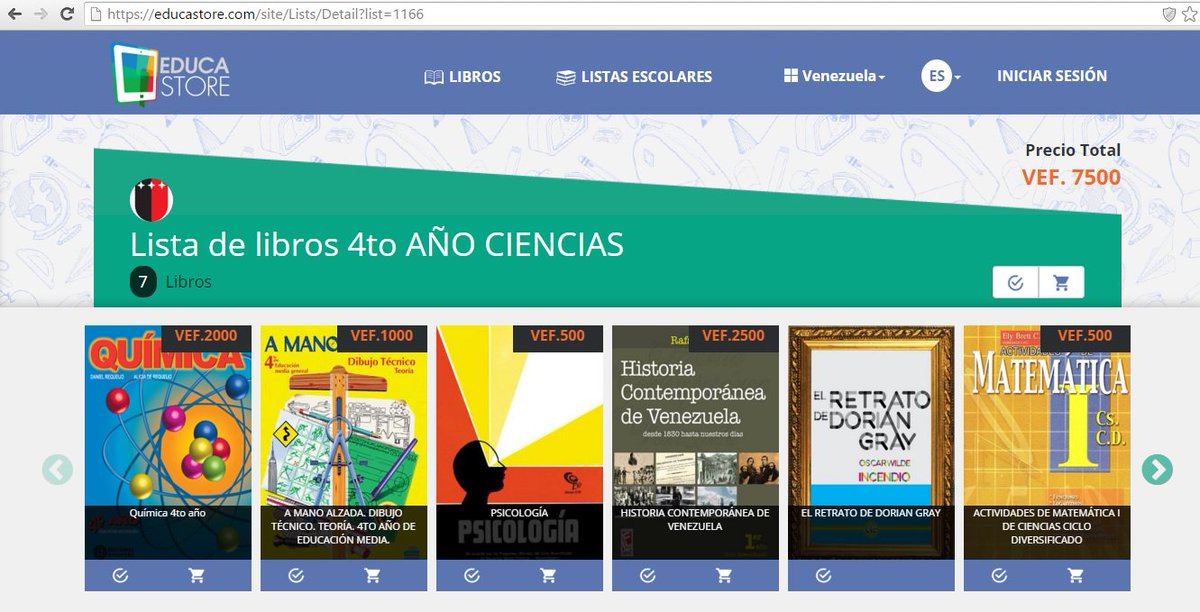Click the school crest avatar icon

pyautogui.click(x=151, y=200)
